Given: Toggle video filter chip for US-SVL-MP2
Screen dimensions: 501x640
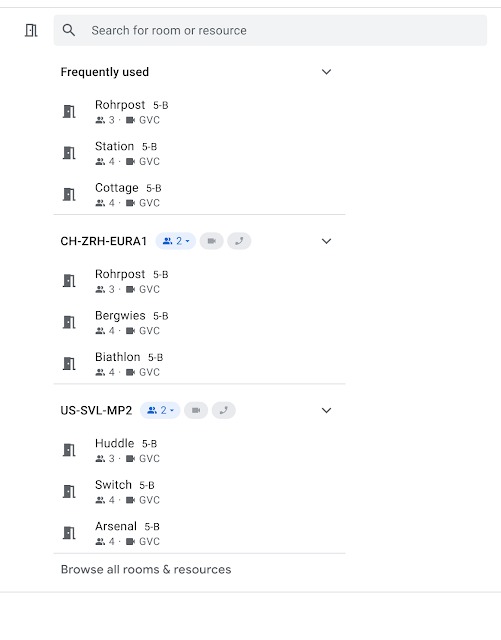Looking at the screenshot, I should 196,410.
